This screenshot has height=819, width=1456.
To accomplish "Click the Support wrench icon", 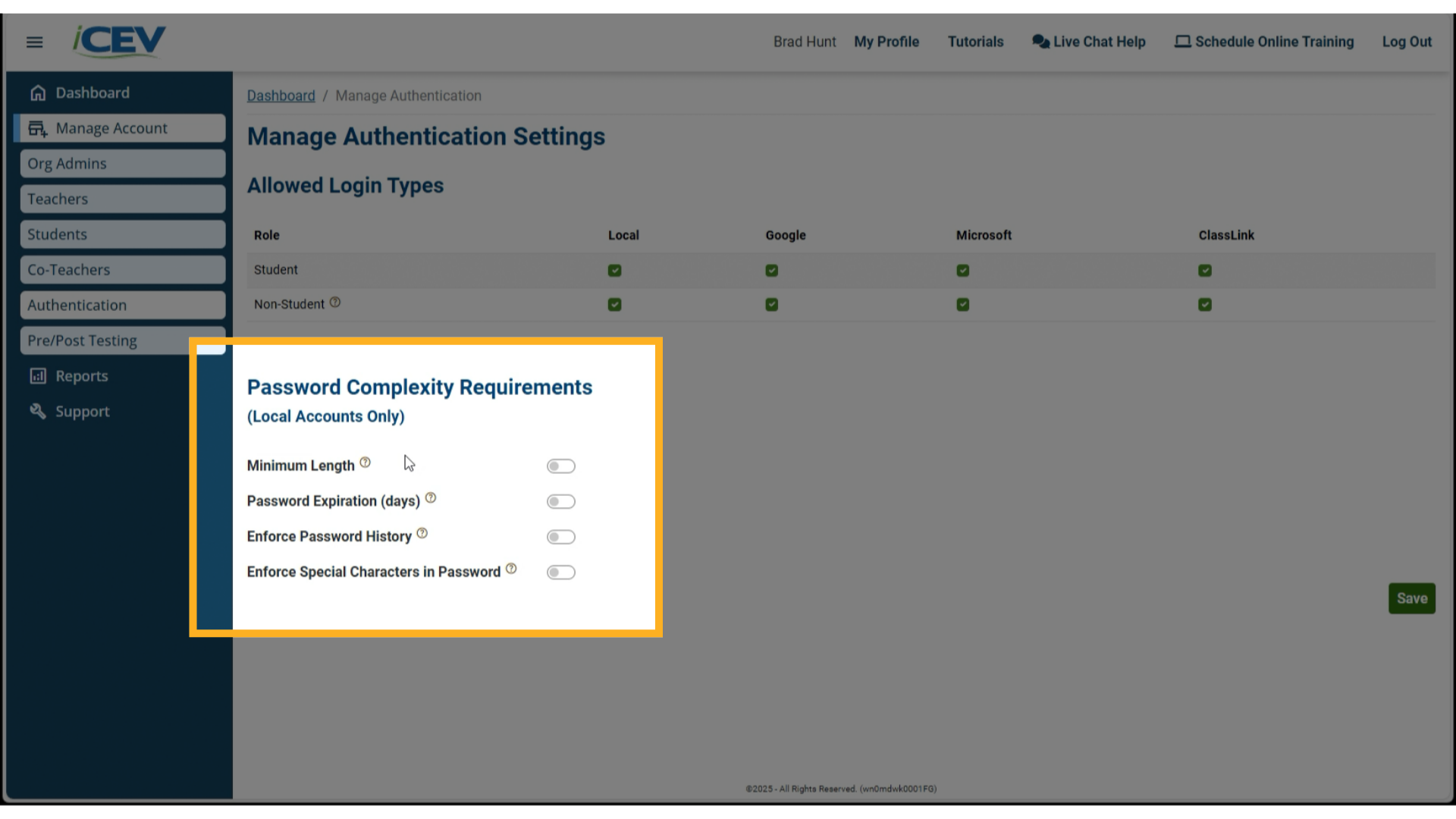I will pyautogui.click(x=38, y=411).
